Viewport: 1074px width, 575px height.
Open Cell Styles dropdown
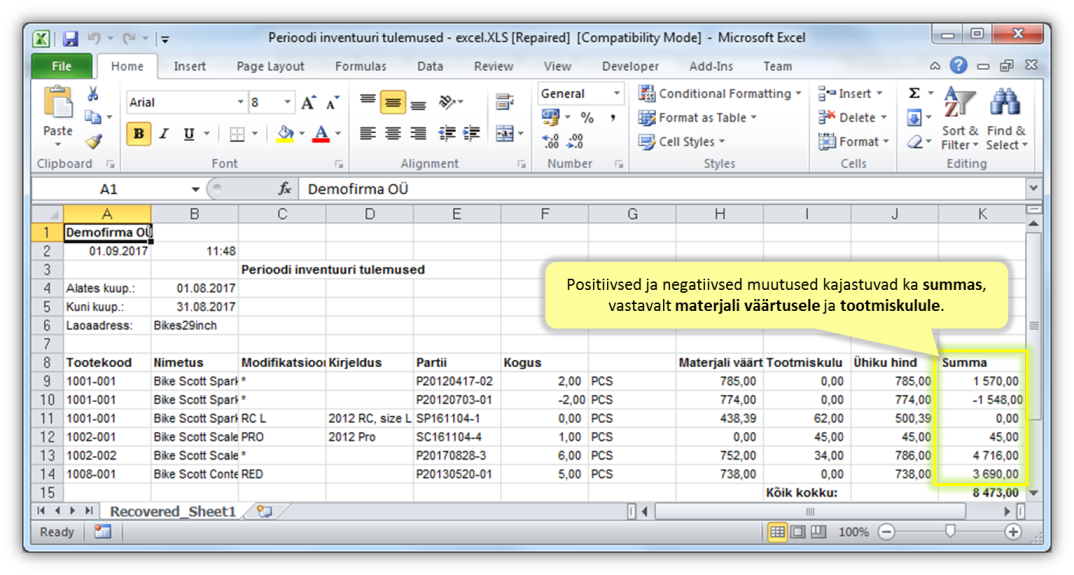[x=682, y=142]
